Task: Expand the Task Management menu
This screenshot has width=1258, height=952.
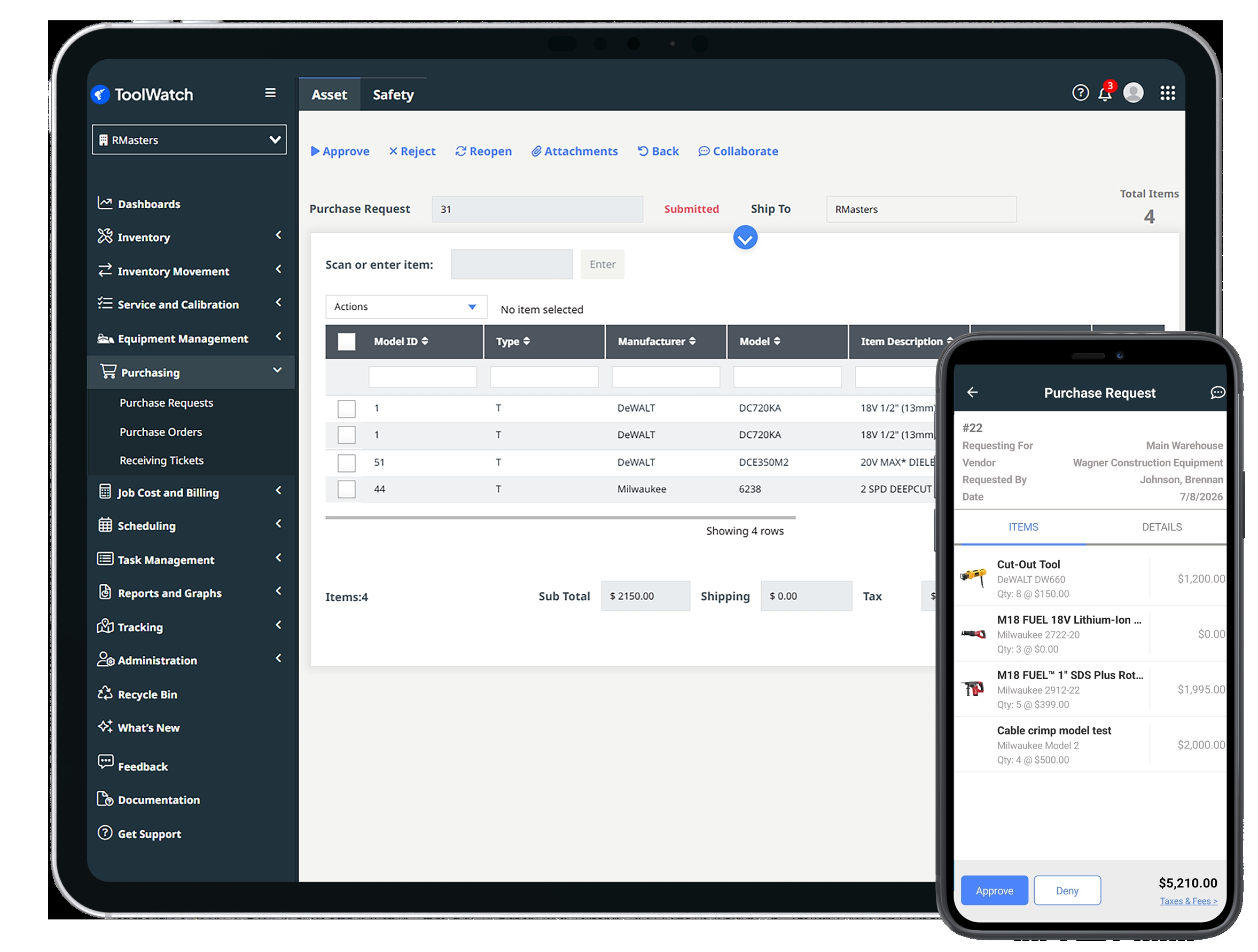Action: coord(279,558)
